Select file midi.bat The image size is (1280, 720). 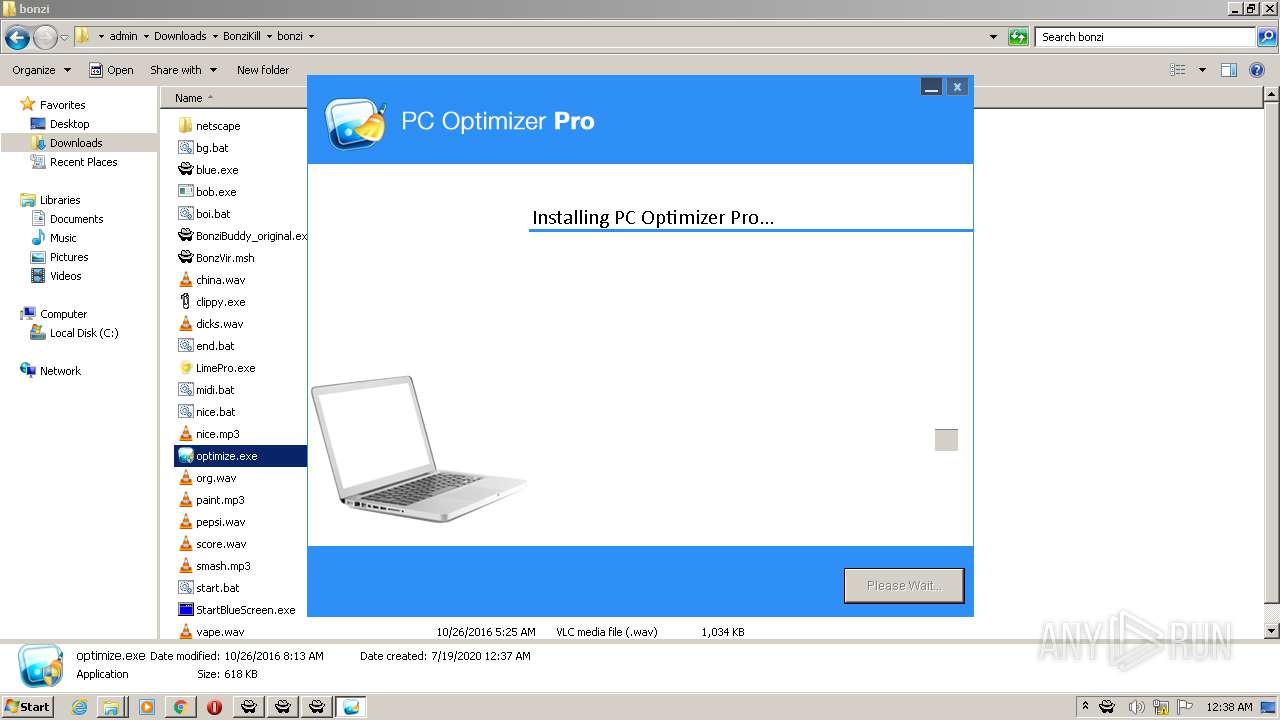[x=215, y=390]
